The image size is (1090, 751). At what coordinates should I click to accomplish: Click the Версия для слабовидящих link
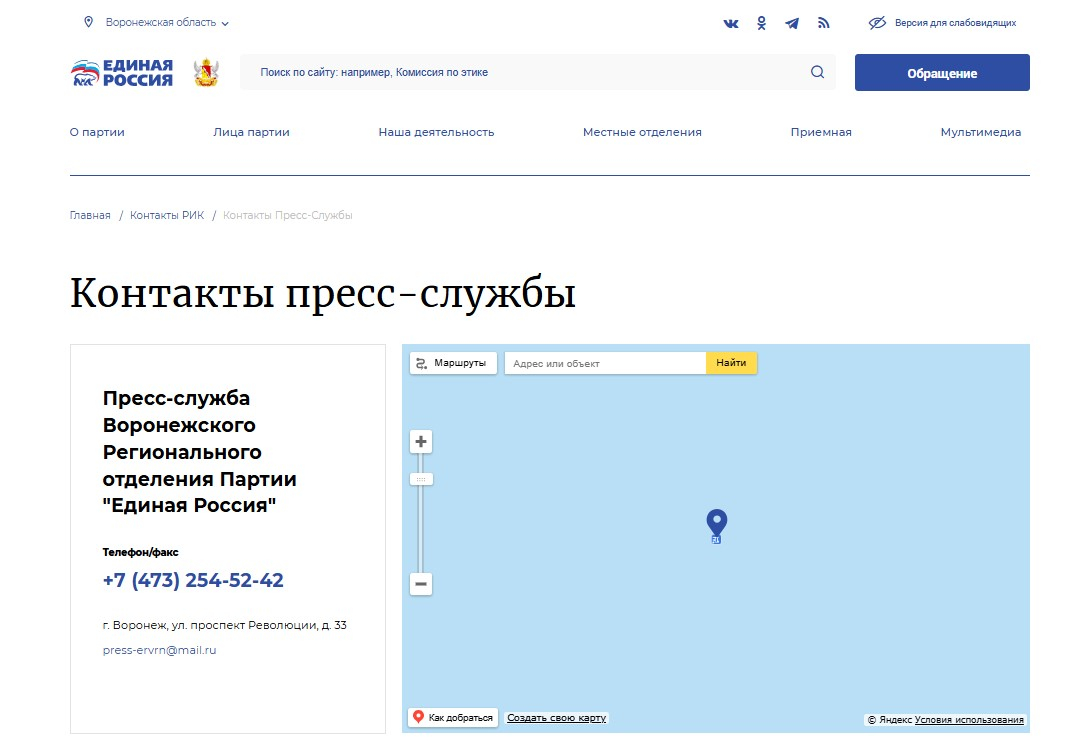click(x=955, y=23)
